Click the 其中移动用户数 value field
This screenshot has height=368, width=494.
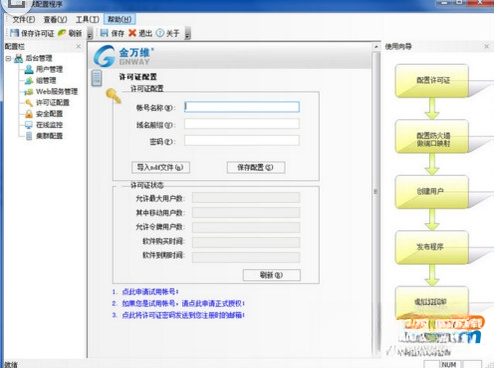click(x=246, y=212)
